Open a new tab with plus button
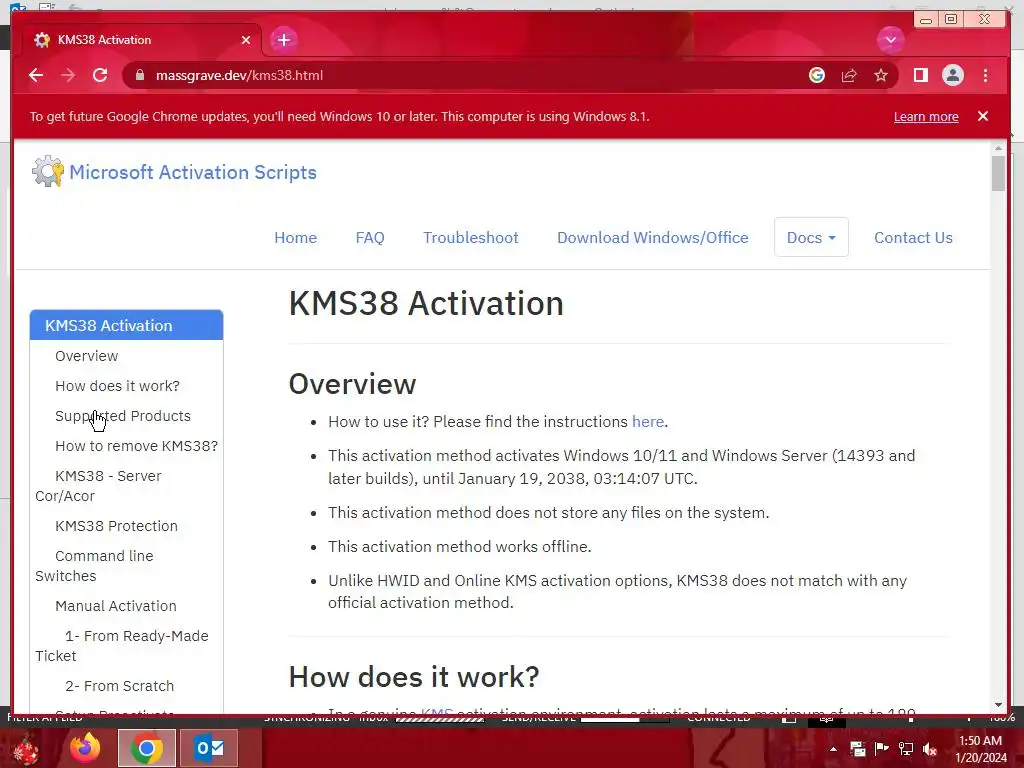 (x=283, y=40)
